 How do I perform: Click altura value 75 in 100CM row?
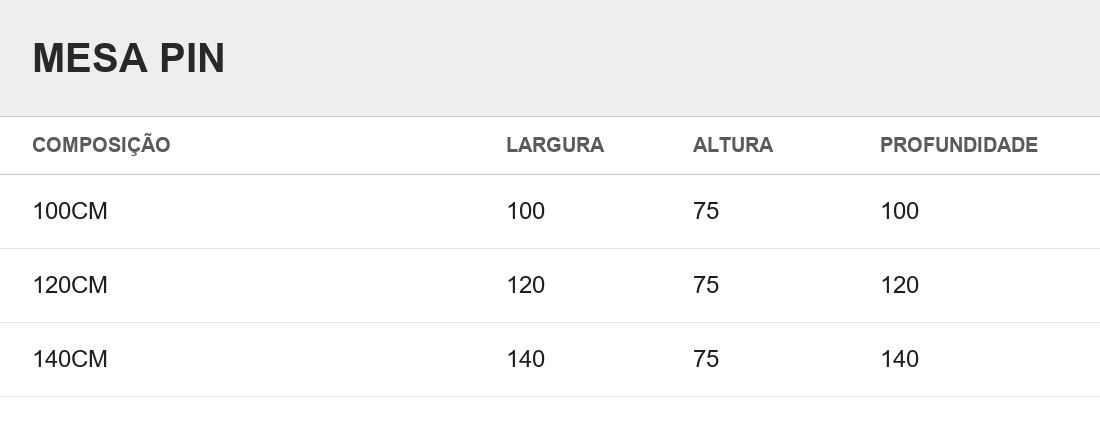[x=706, y=211]
